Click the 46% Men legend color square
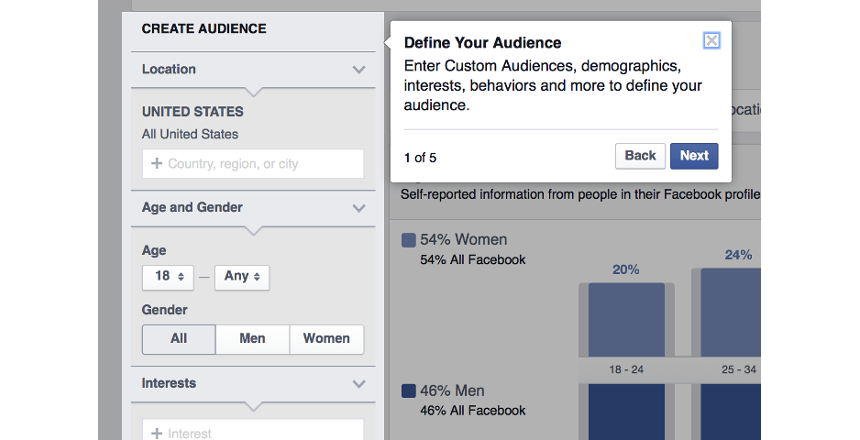860x440 pixels. 408,391
